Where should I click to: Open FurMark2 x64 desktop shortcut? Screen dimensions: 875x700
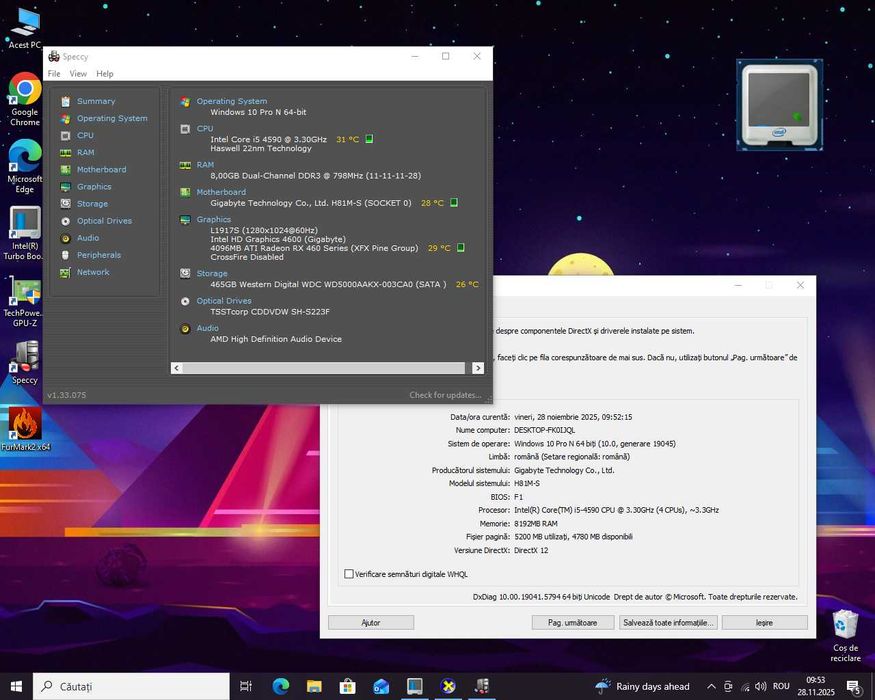(x=25, y=429)
